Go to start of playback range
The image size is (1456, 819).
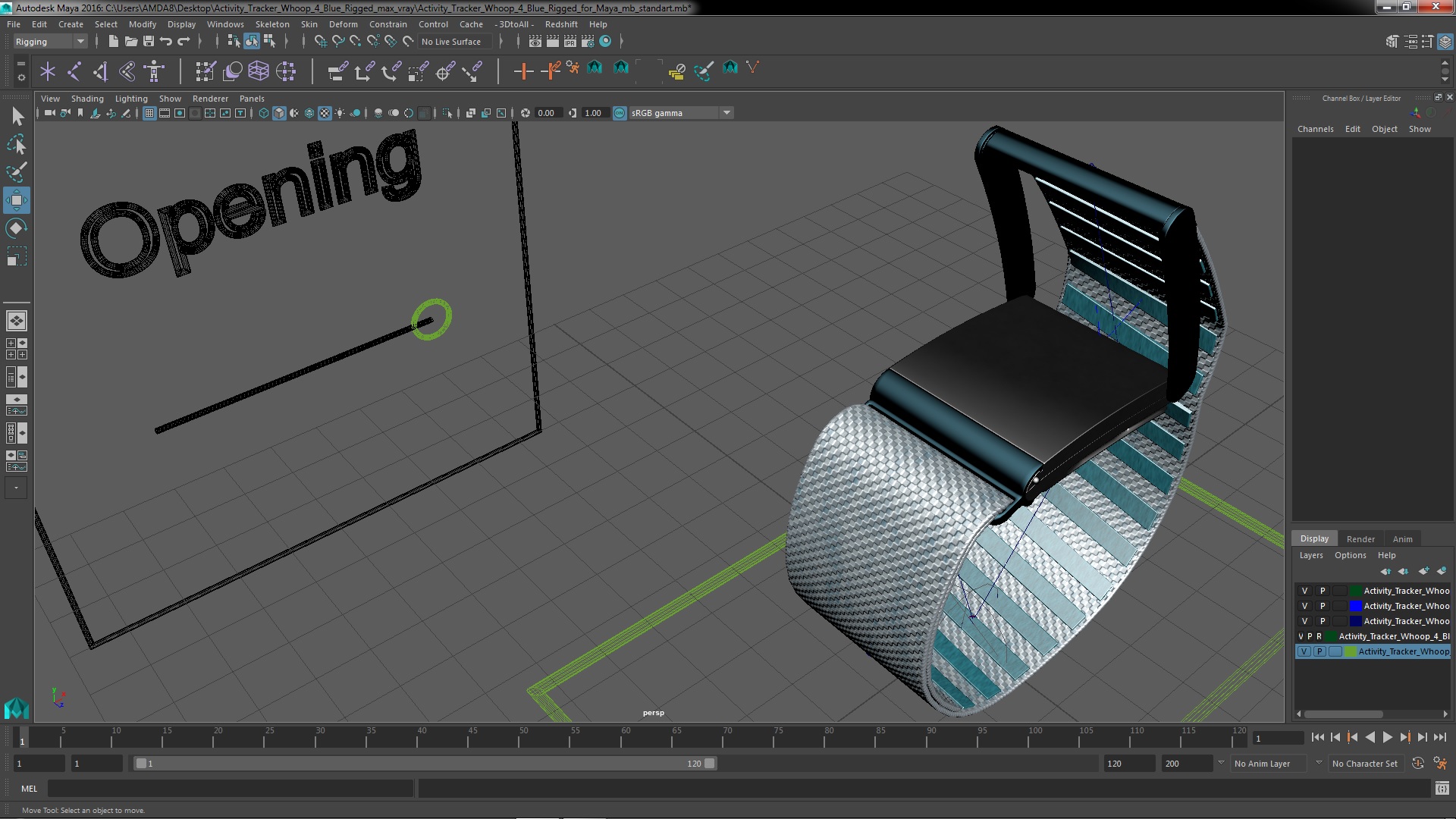[1317, 737]
